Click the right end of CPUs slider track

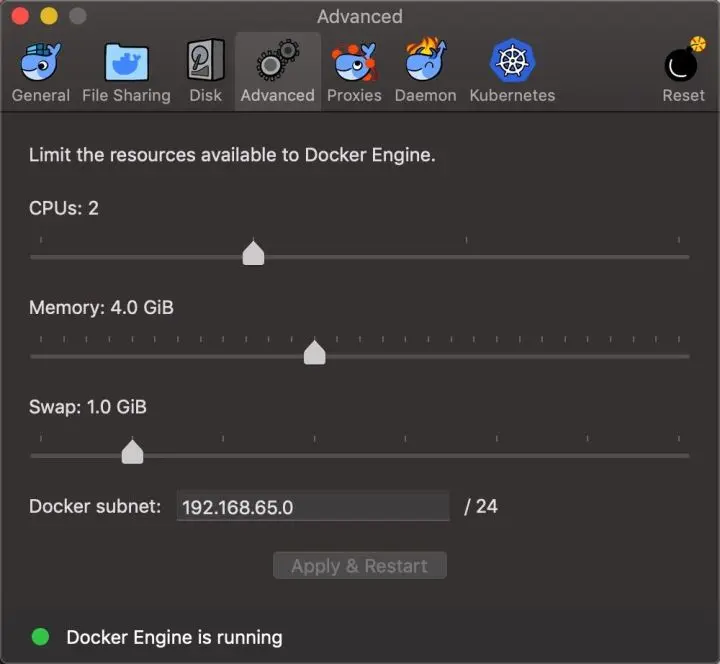click(686, 257)
